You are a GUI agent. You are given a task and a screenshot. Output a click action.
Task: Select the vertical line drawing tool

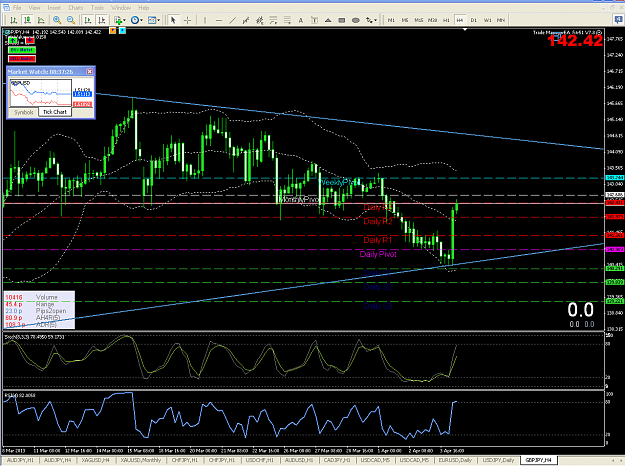(205, 20)
